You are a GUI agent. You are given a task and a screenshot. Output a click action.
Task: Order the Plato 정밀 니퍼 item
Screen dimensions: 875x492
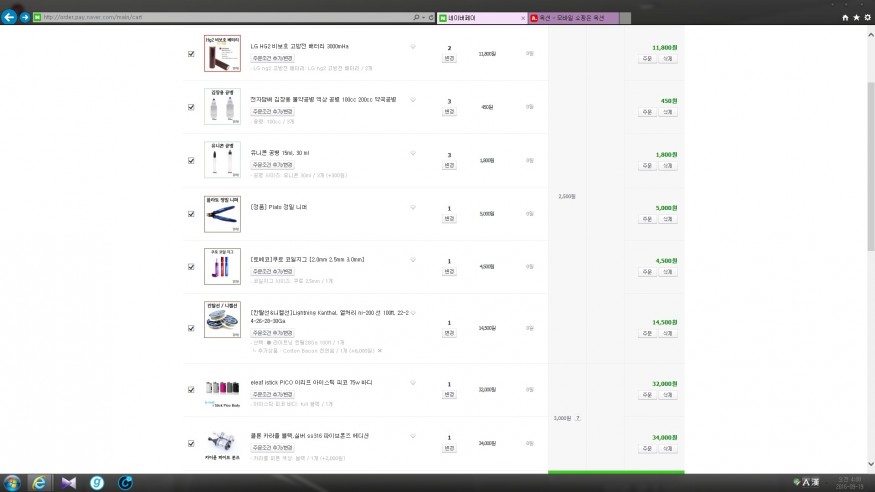coord(647,219)
